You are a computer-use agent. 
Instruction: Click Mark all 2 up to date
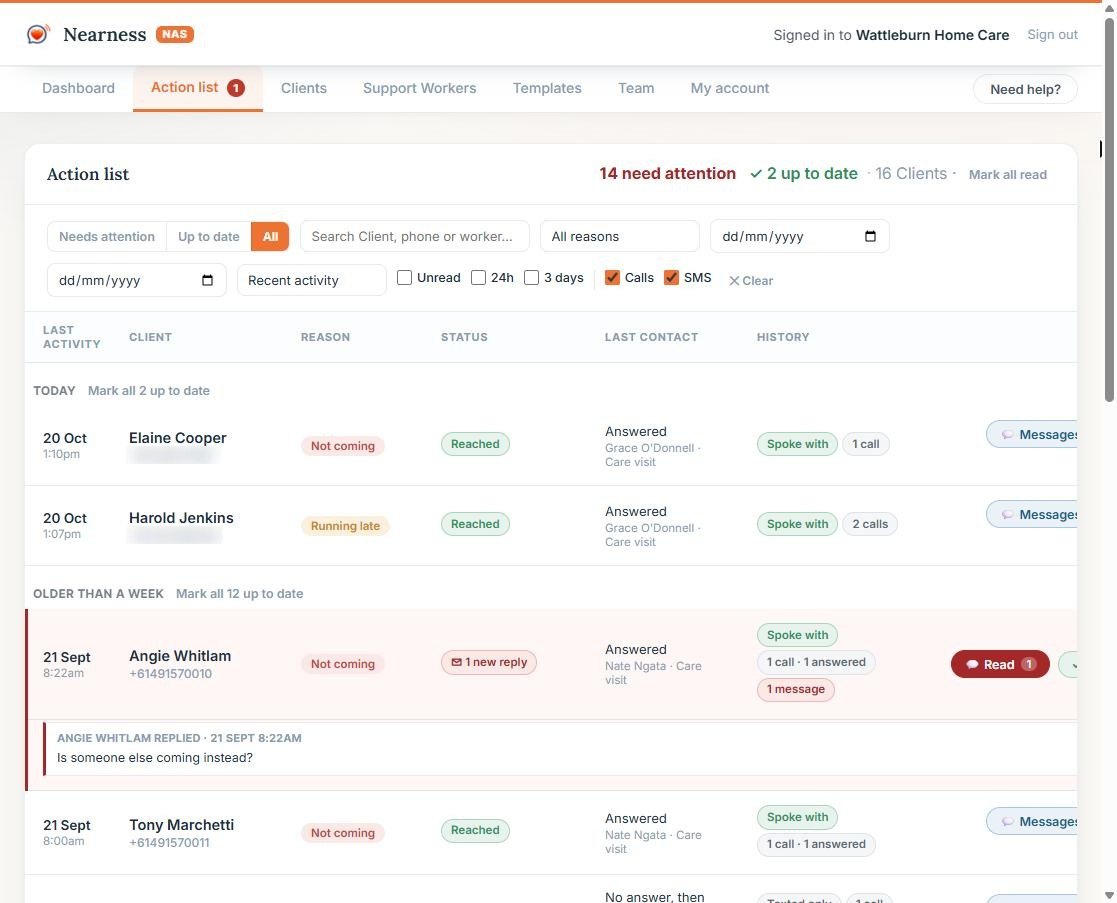[149, 390]
